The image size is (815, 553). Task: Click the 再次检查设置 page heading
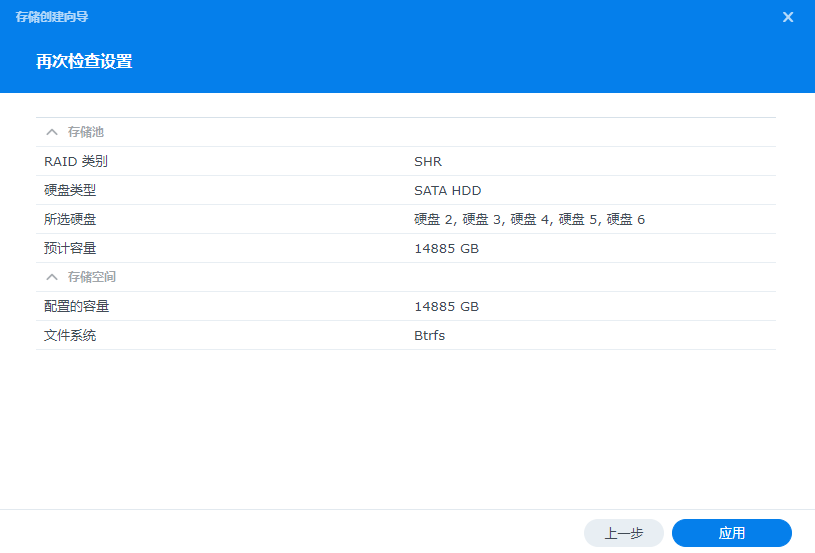click(x=84, y=62)
